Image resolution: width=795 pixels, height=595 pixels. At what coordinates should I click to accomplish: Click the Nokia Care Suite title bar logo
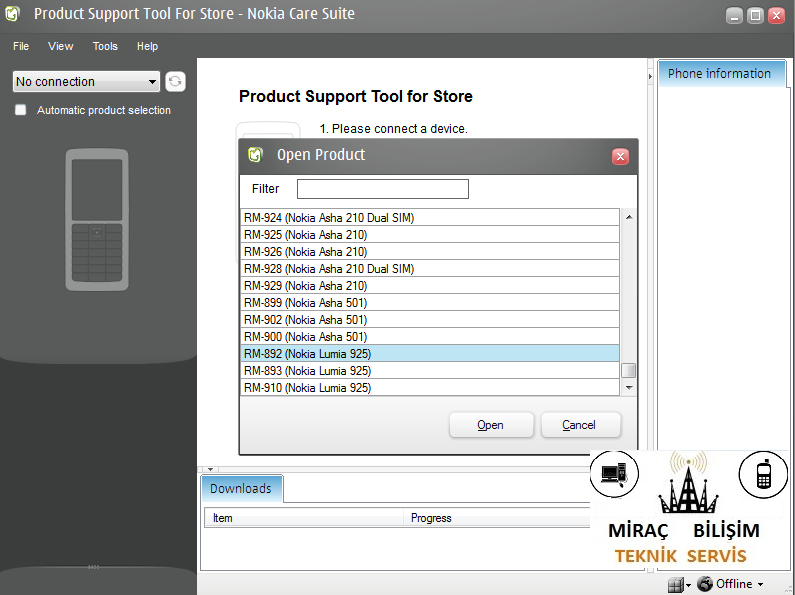13,14
